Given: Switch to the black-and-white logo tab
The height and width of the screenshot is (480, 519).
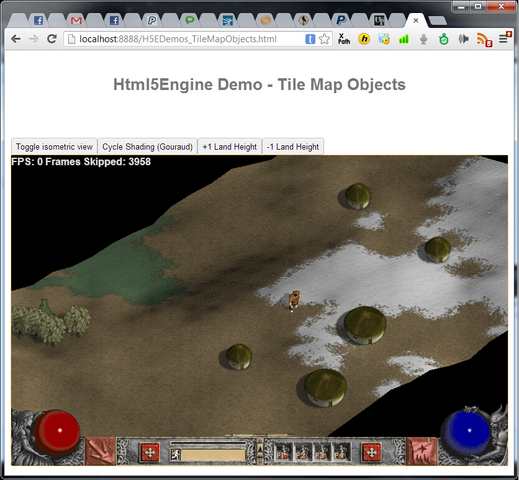Looking at the screenshot, I should [x=379, y=21].
